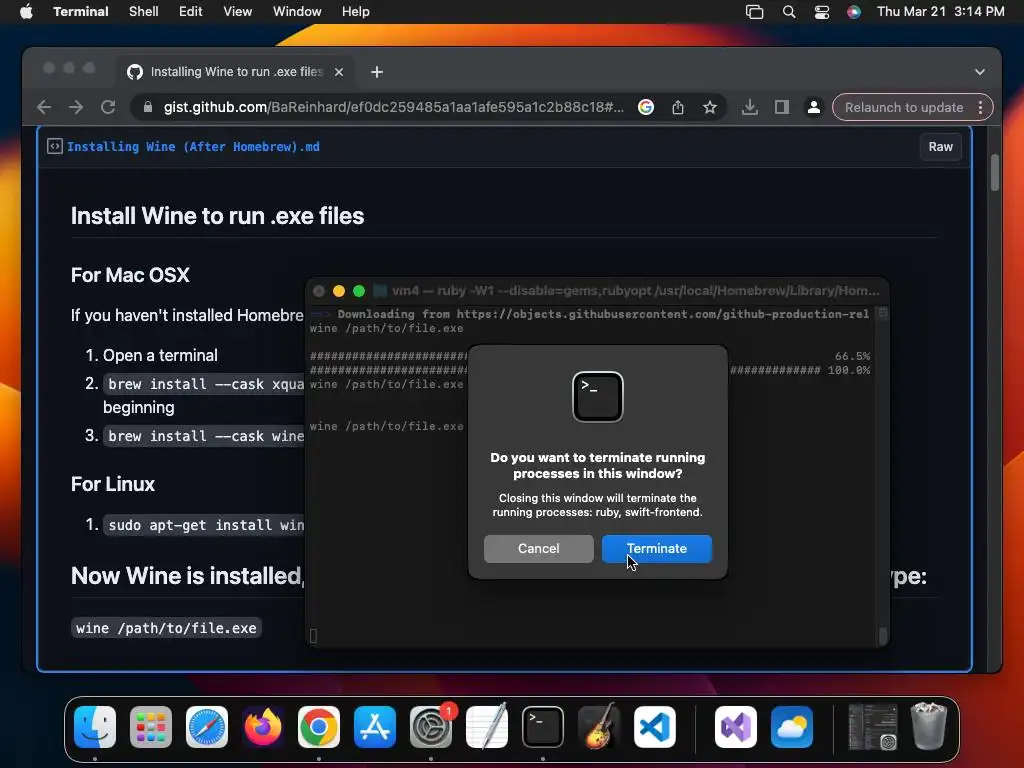Click the 'For Linux' heading
This screenshot has height=768, width=1024.
click(113, 485)
